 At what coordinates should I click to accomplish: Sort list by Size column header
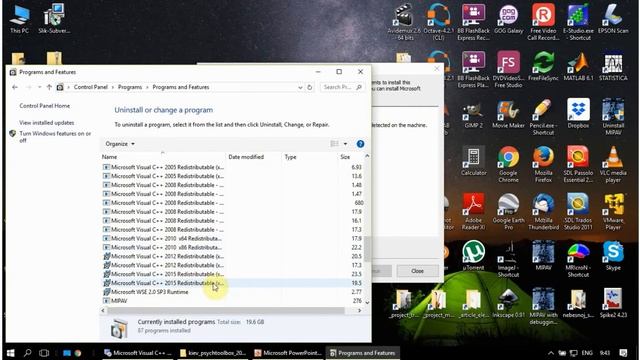click(x=350, y=157)
